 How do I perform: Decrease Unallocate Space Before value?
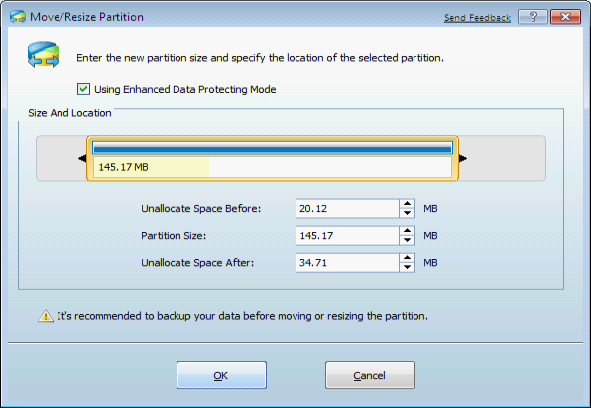click(x=407, y=213)
